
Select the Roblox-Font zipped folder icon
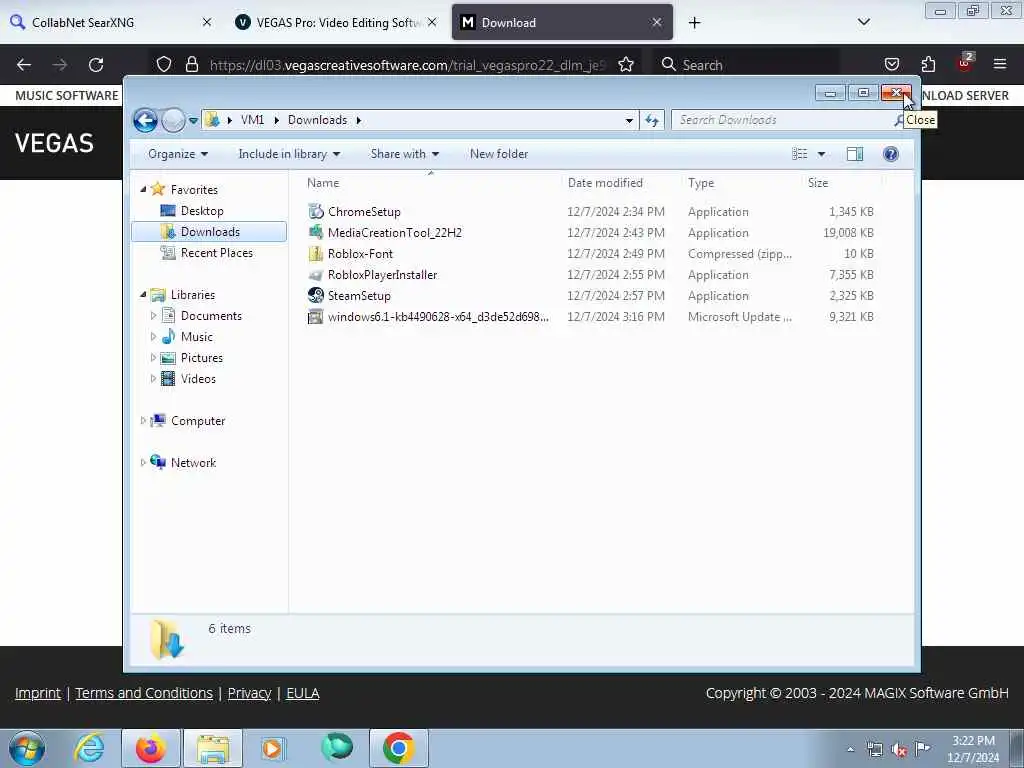(316, 253)
